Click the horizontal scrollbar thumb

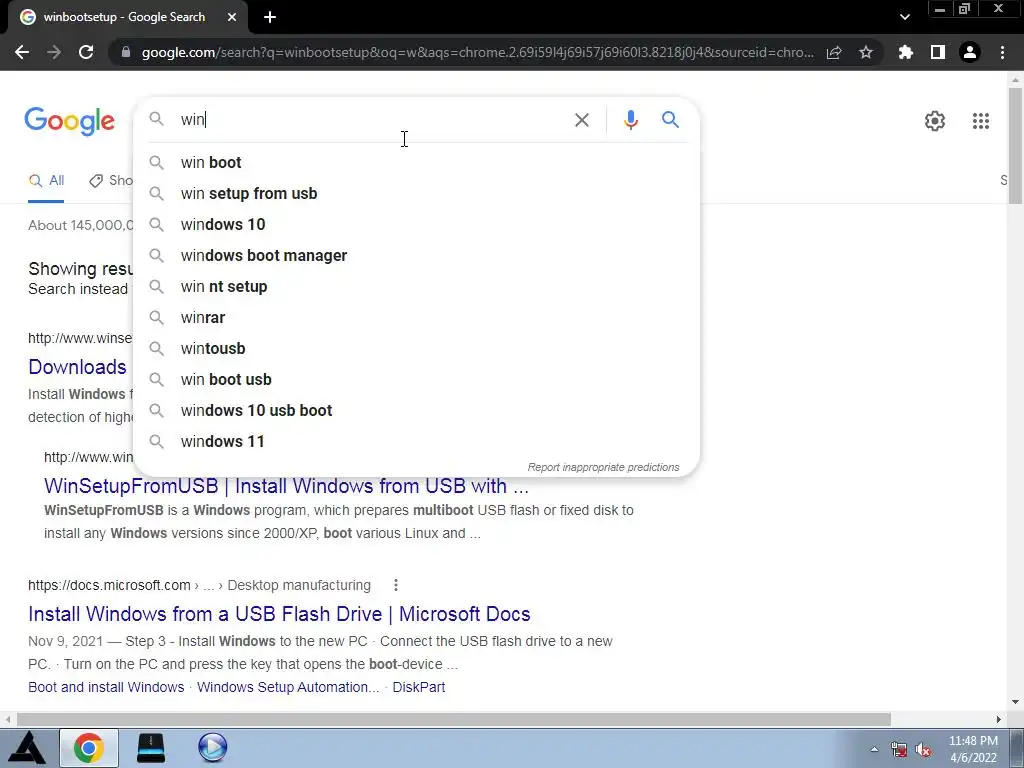click(454, 719)
